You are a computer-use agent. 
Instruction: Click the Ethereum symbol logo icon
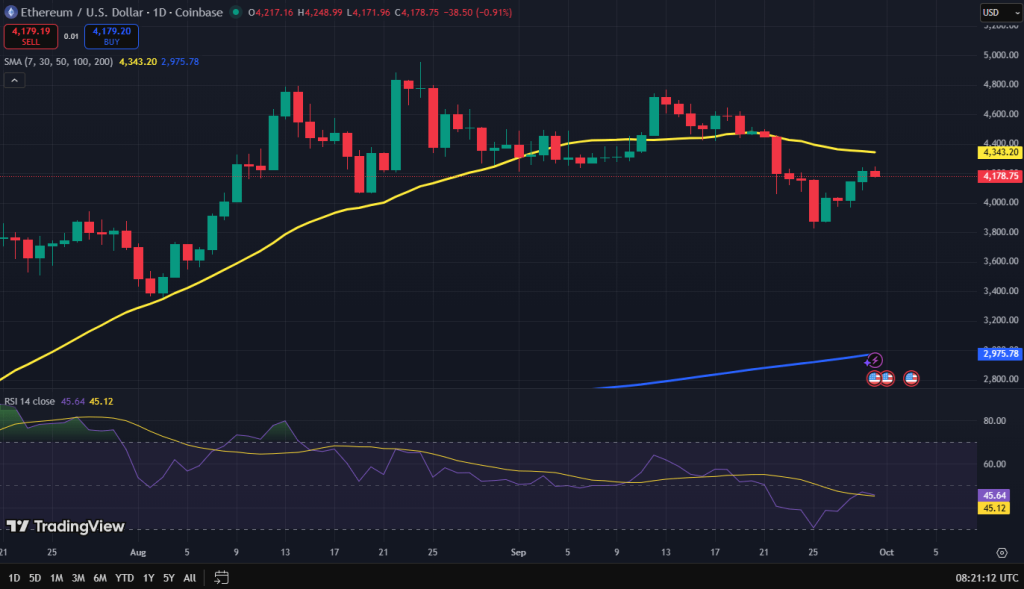point(10,12)
